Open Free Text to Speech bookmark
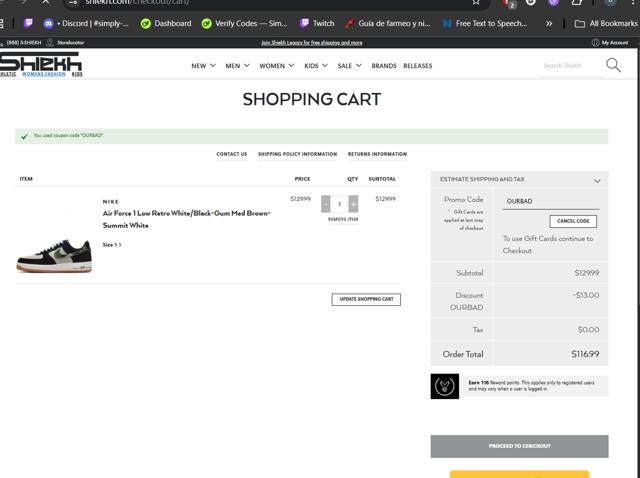The image size is (640, 478). (485, 23)
